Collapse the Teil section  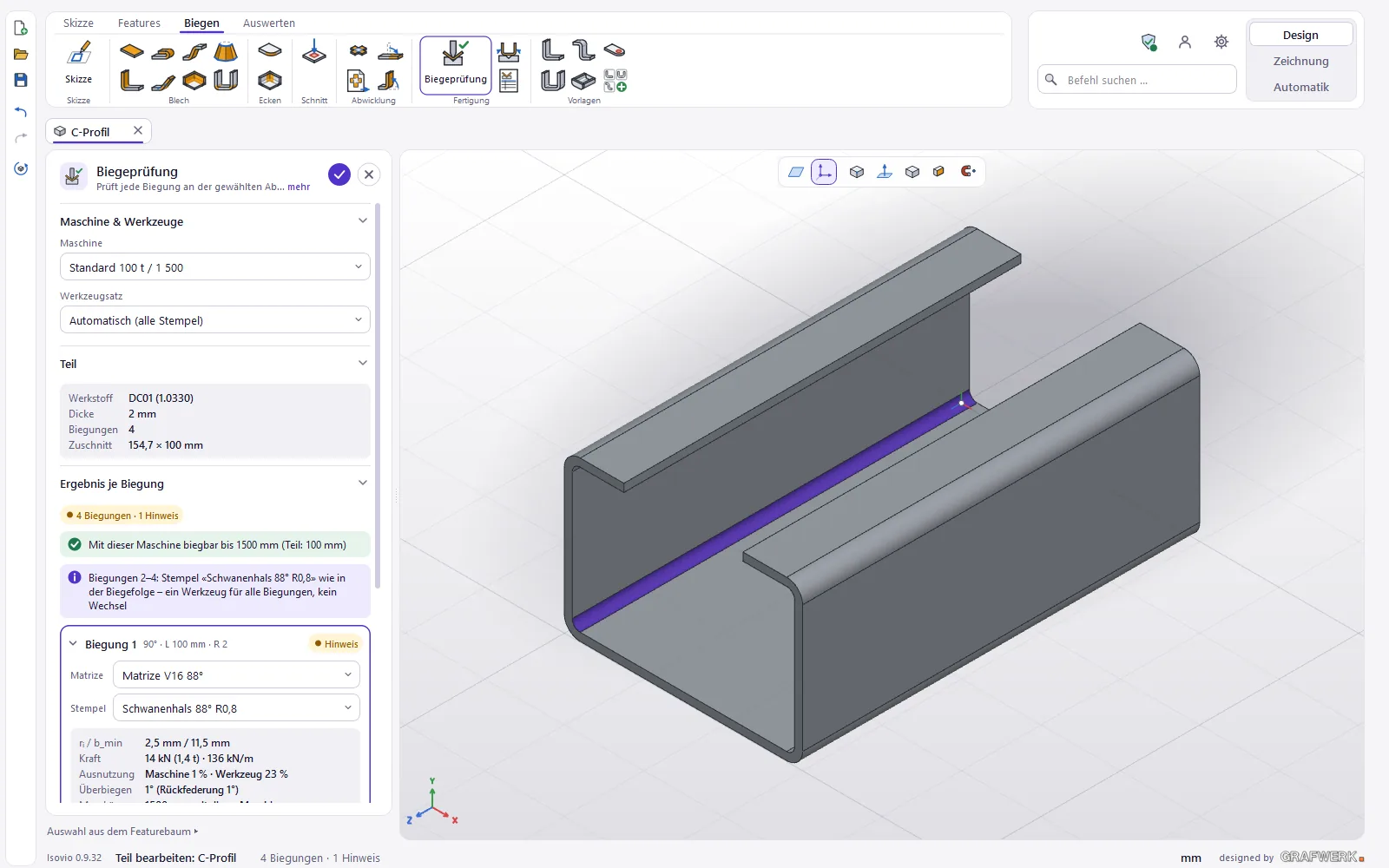[363, 364]
